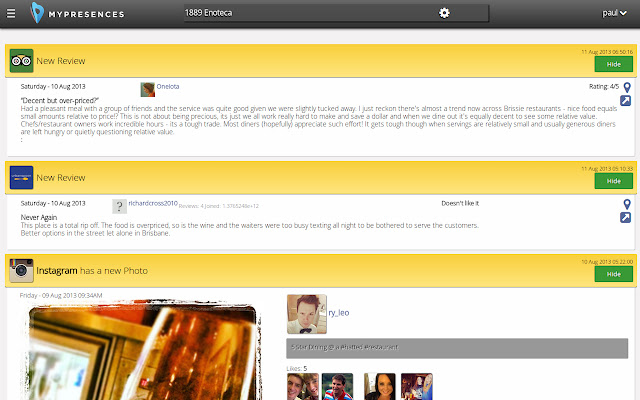The height and width of the screenshot is (400, 640).
Task: Open settings gear next to 1889 Enoteca
Action: tap(445, 13)
